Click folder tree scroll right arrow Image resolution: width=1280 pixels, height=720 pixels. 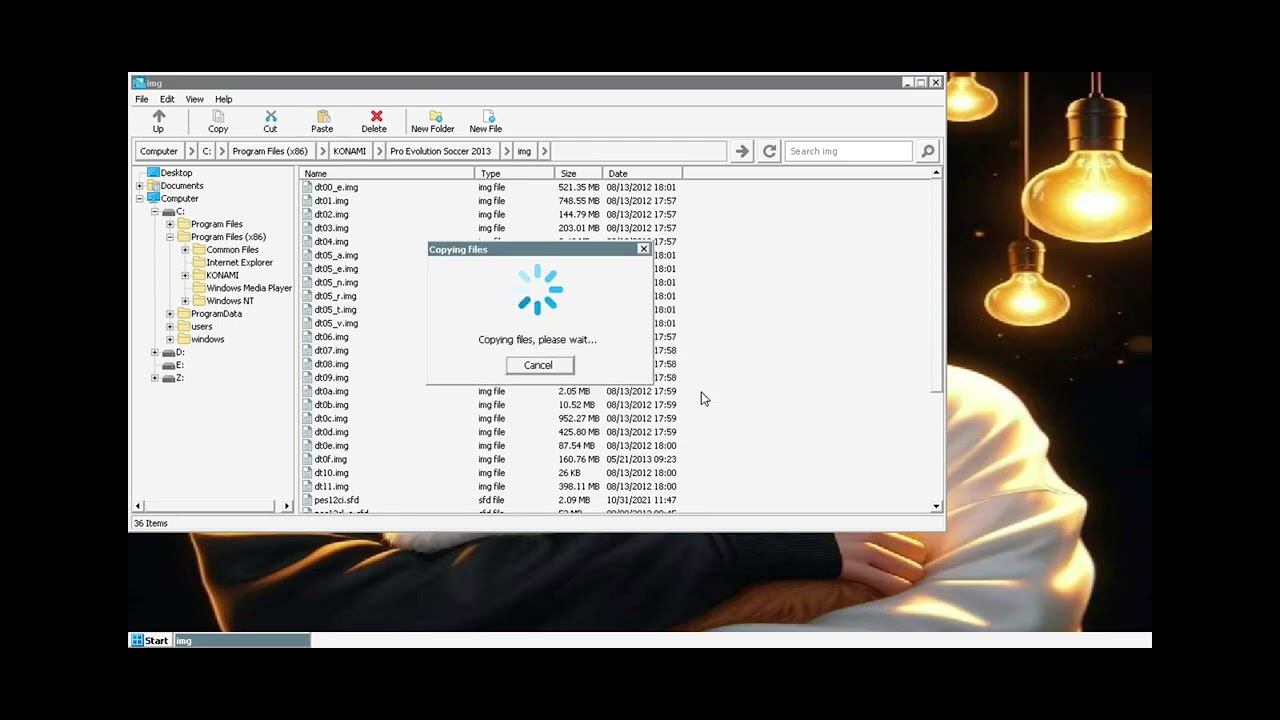coord(287,507)
